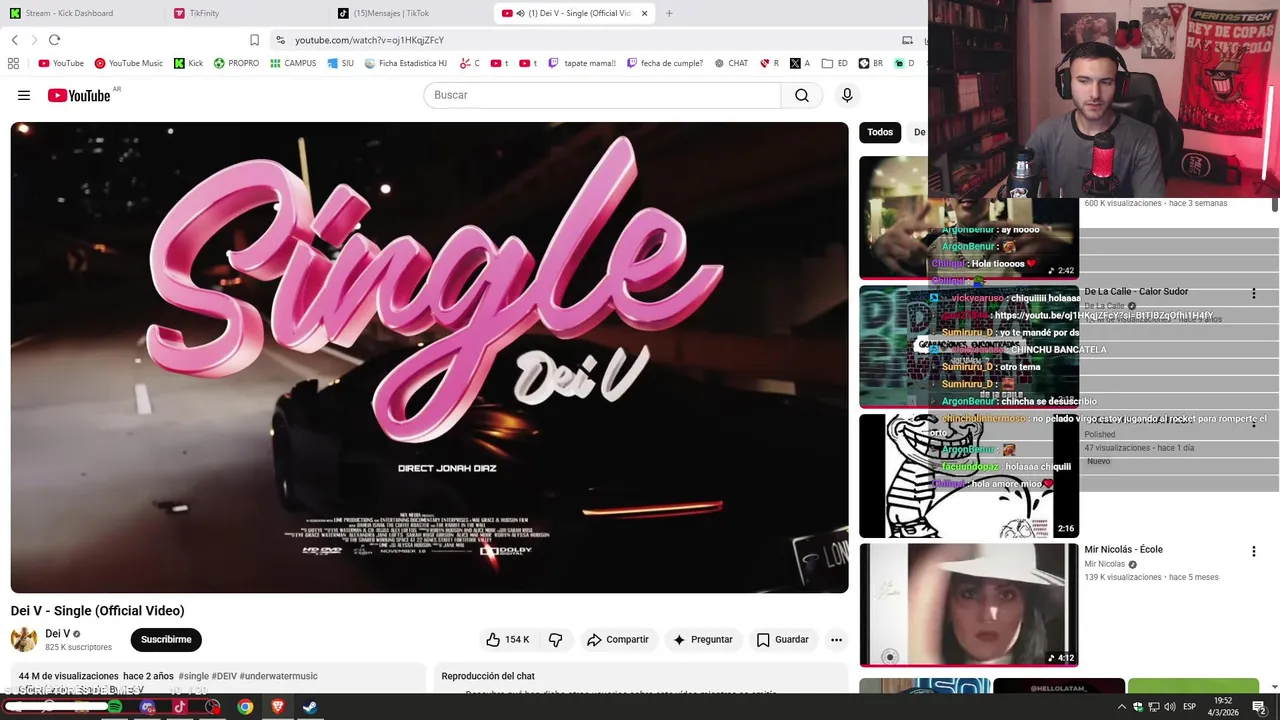
Task: Close the Dei V - Single tab
Action: (644, 13)
